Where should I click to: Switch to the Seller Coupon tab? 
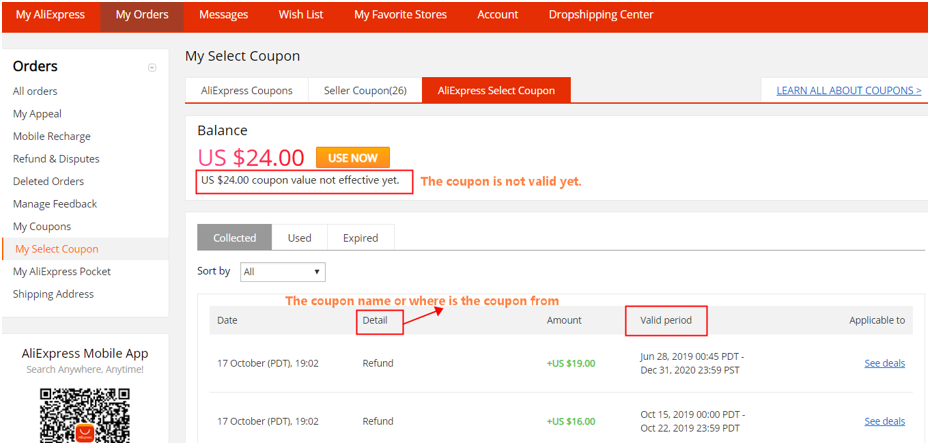coord(365,90)
